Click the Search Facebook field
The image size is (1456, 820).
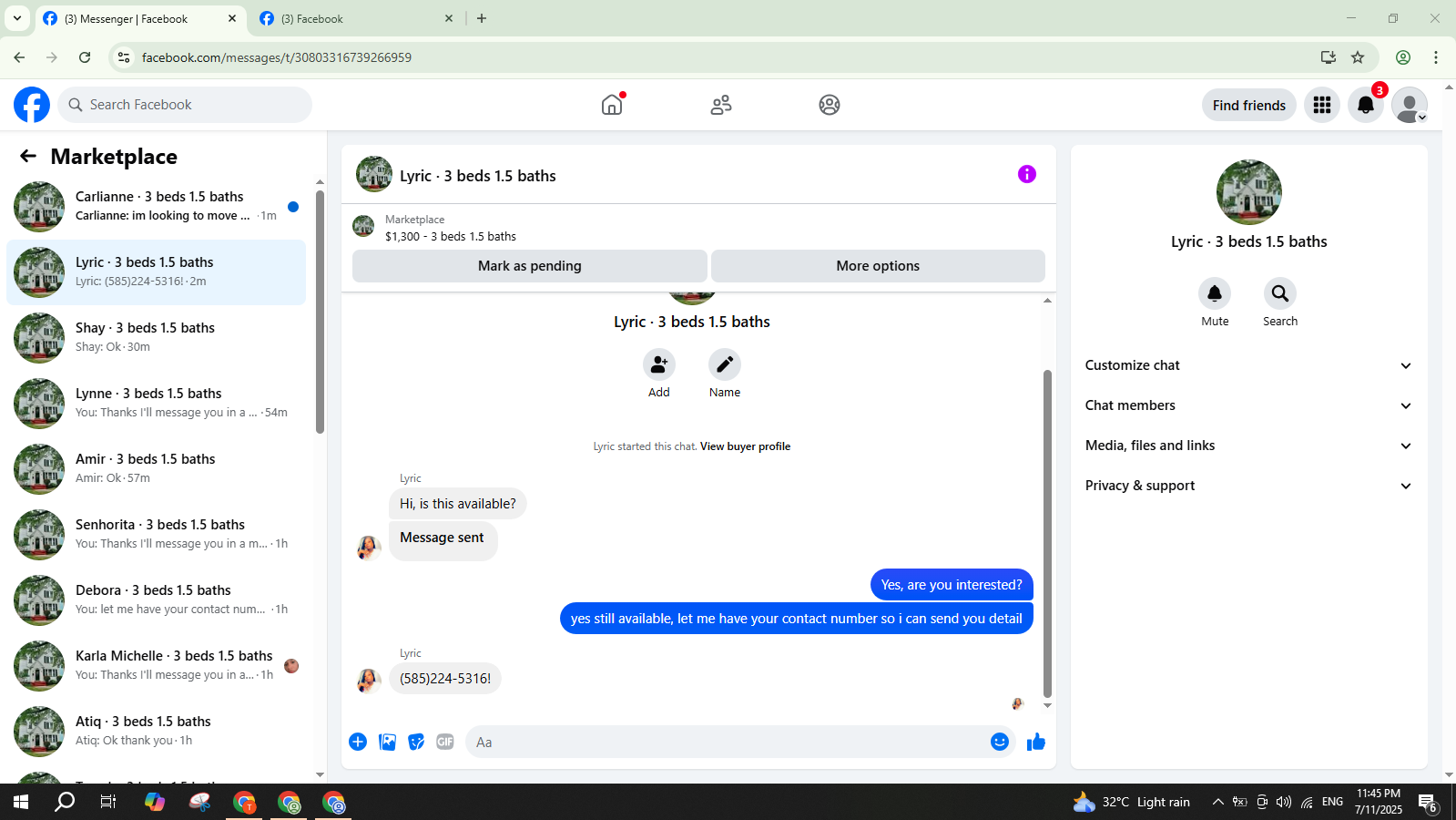click(x=185, y=105)
